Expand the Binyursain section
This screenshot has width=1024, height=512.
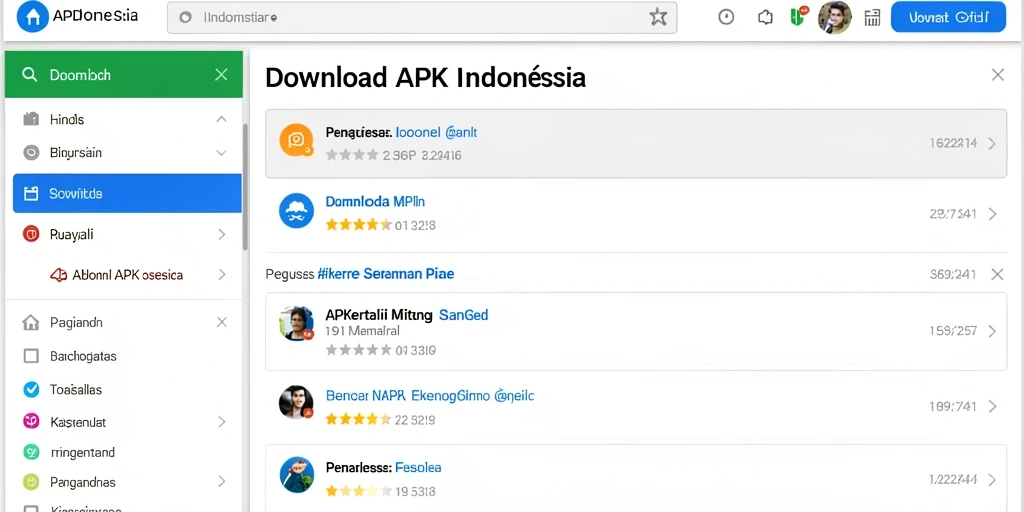[221, 153]
